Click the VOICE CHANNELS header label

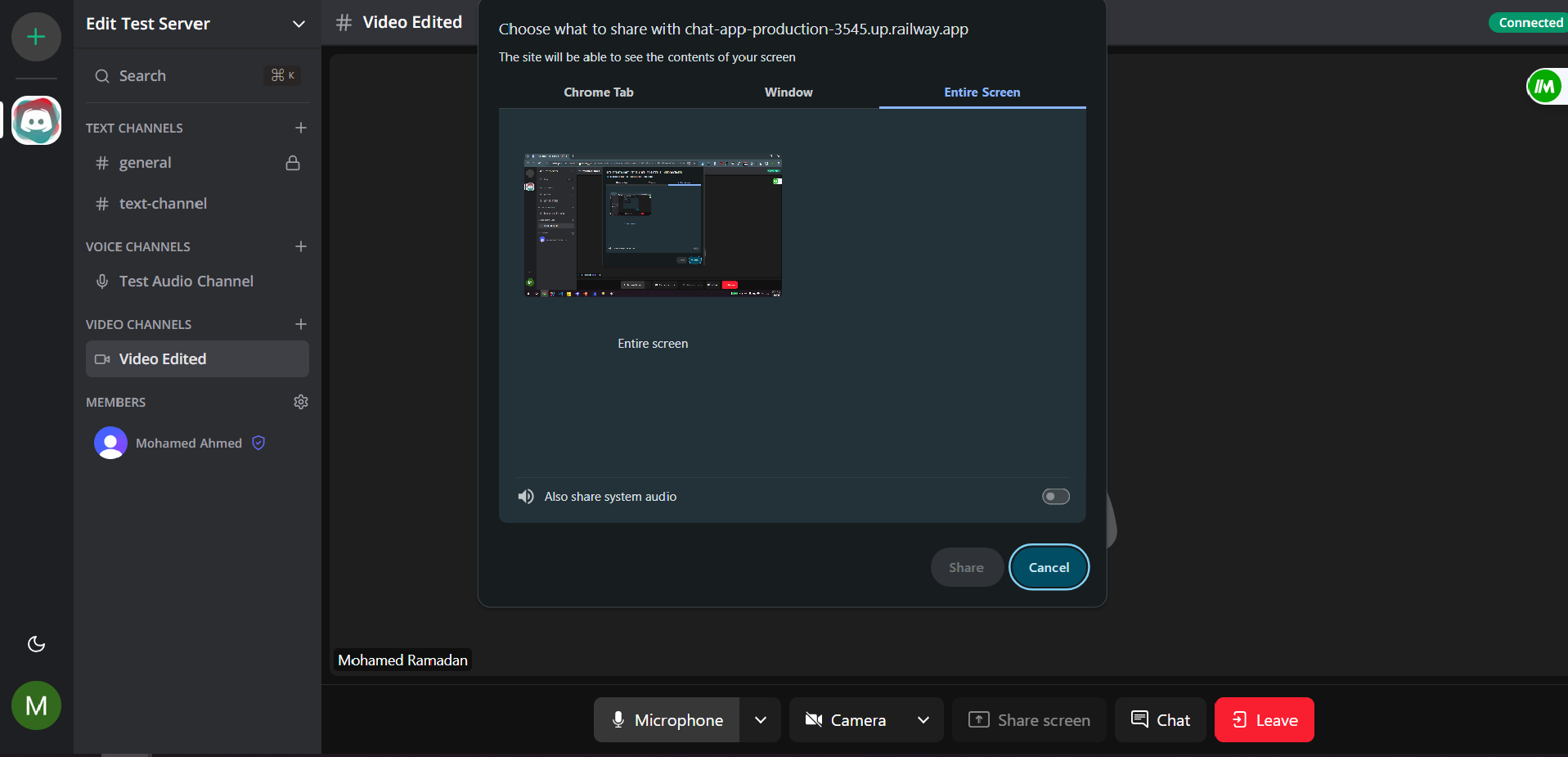click(x=138, y=247)
